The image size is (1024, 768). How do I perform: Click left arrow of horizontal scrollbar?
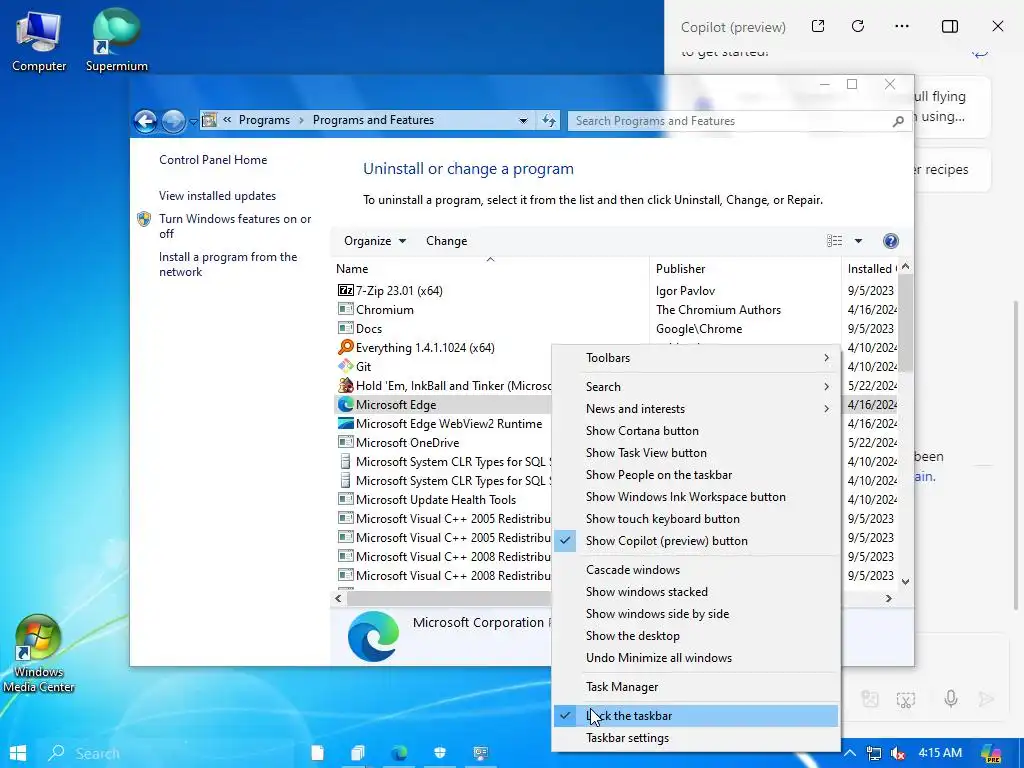[x=338, y=598]
